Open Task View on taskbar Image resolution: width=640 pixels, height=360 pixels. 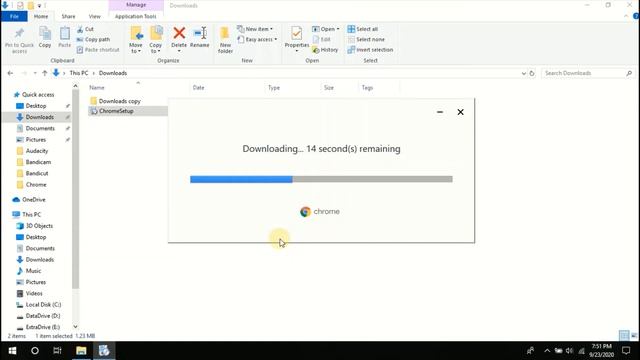[x=57, y=351]
